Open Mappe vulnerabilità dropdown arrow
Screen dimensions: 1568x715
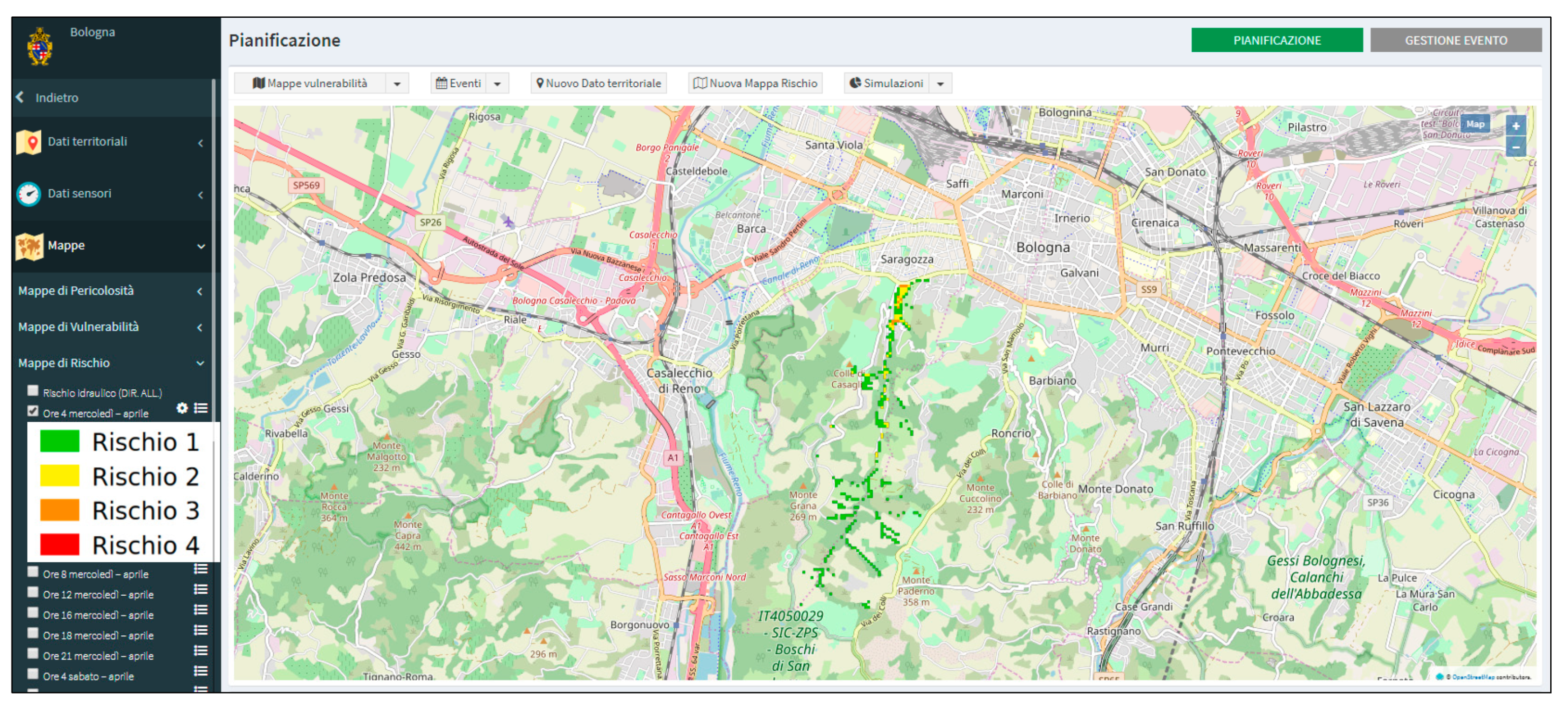click(398, 84)
